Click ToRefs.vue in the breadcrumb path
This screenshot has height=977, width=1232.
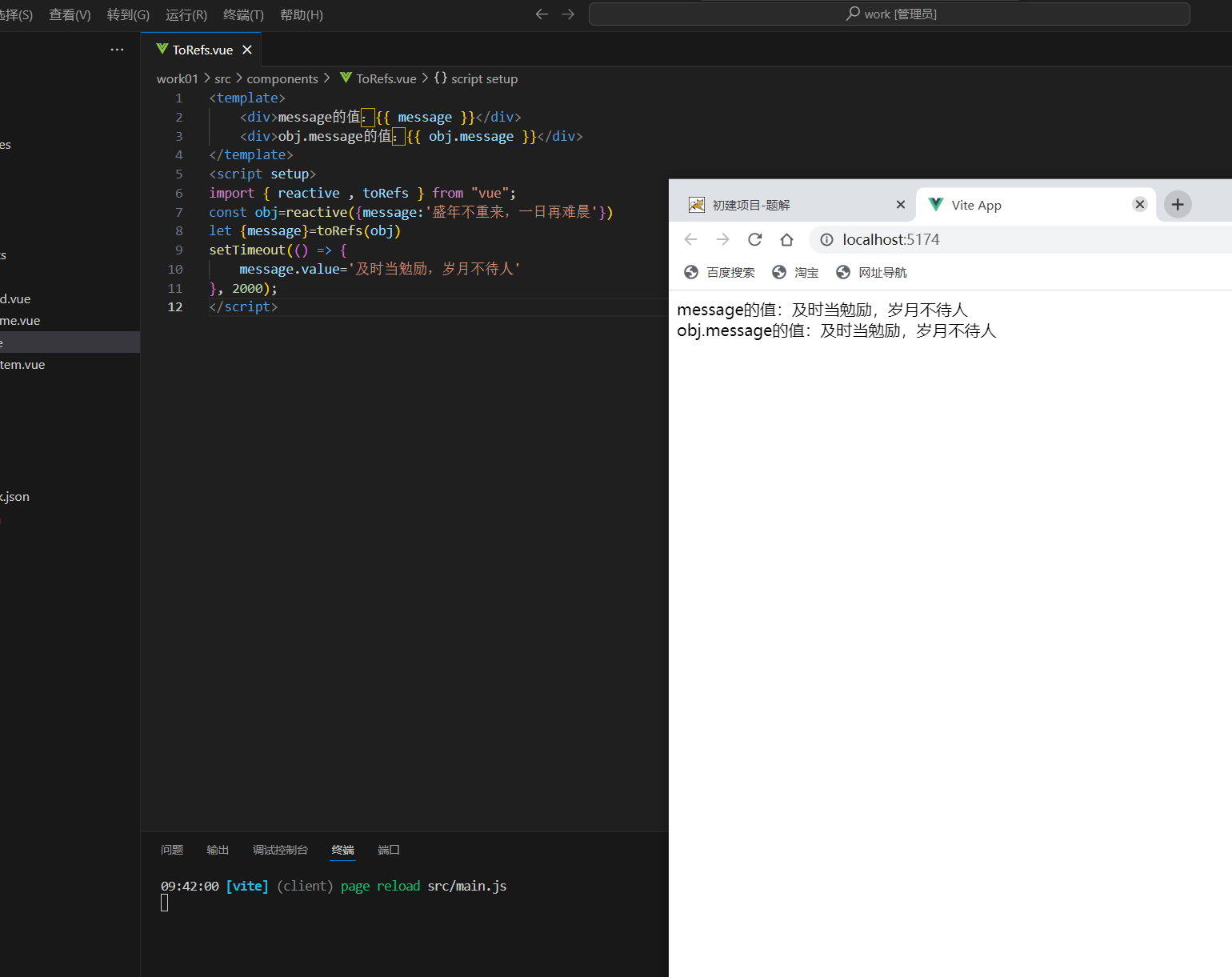[386, 78]
